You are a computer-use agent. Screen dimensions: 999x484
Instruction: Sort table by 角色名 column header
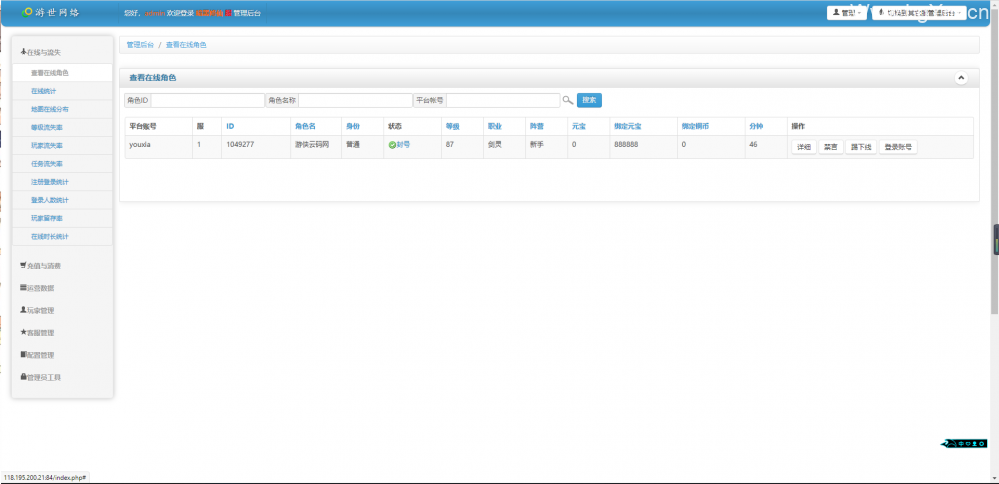tap(305, 127)
